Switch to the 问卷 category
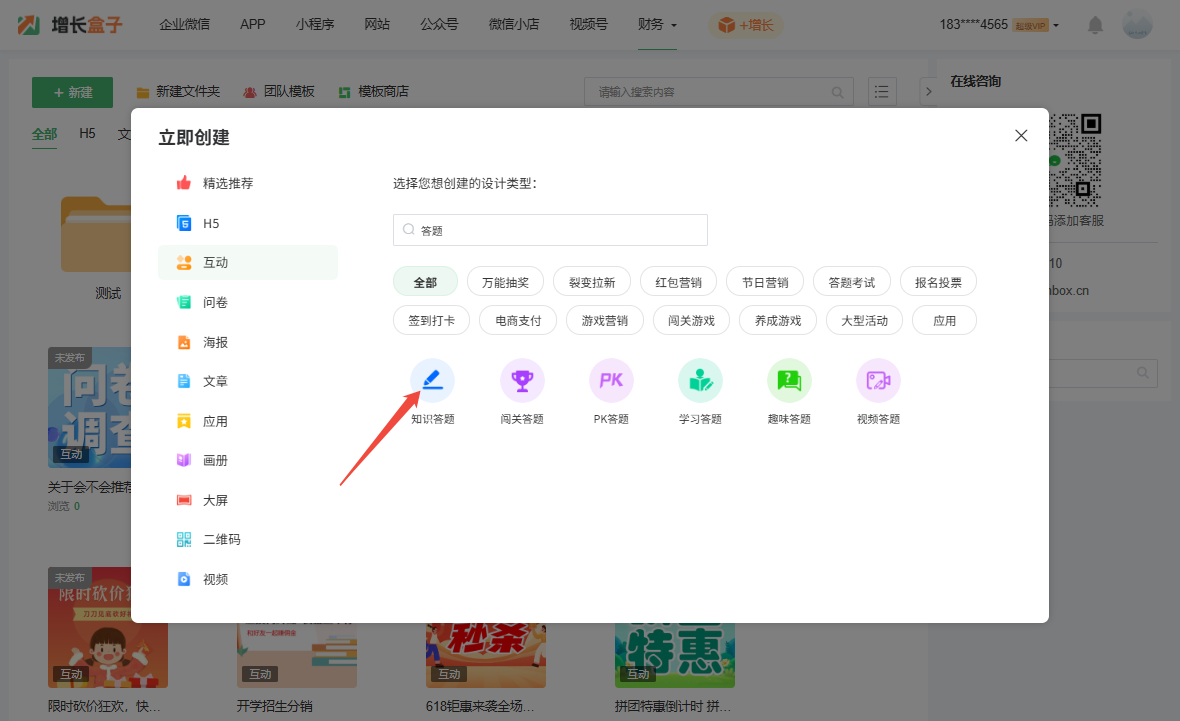Image resolution: width=1180 pixels, height=721 pixels. click(x=215, y=302)
